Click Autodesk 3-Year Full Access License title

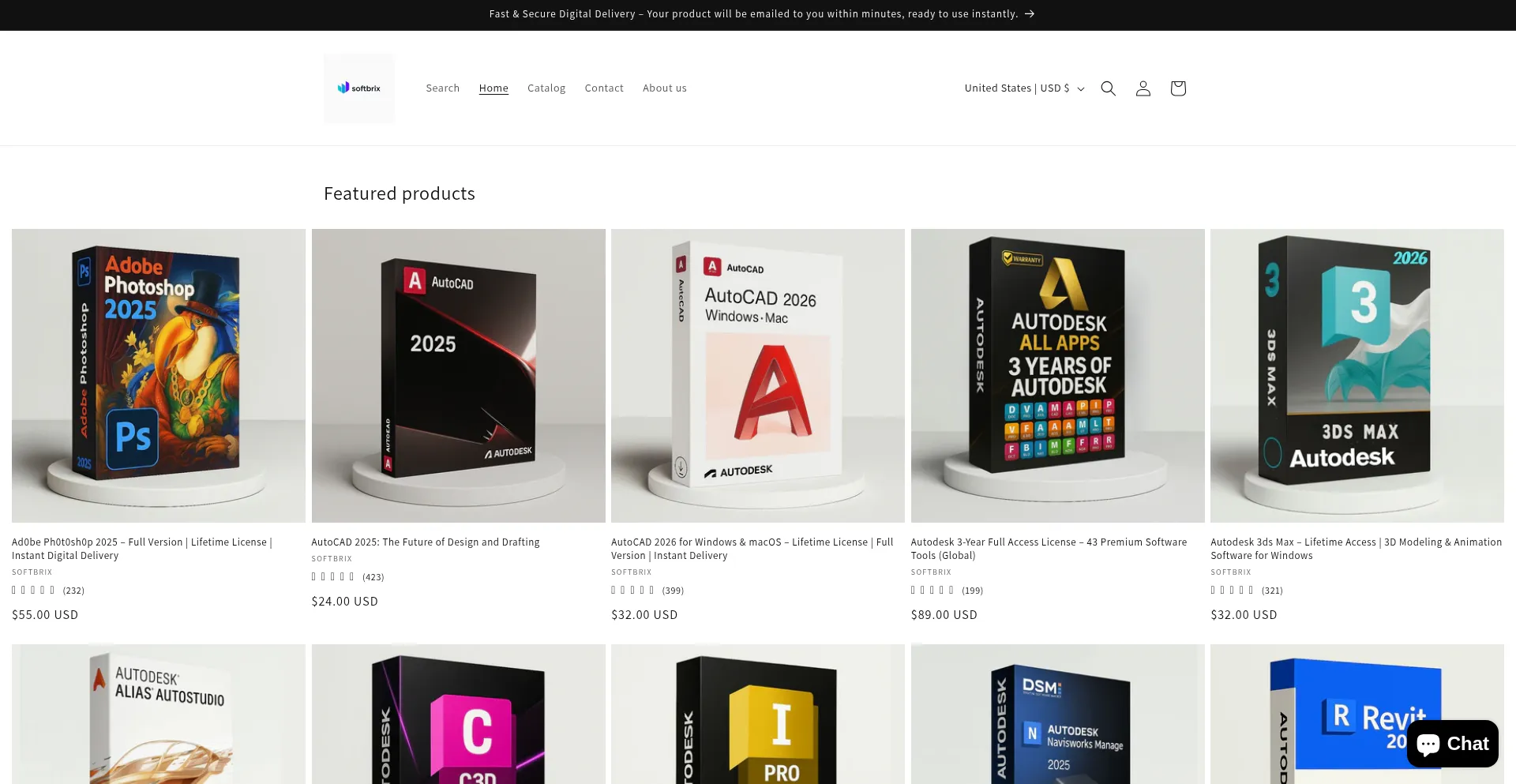(x=1049, y=549)
